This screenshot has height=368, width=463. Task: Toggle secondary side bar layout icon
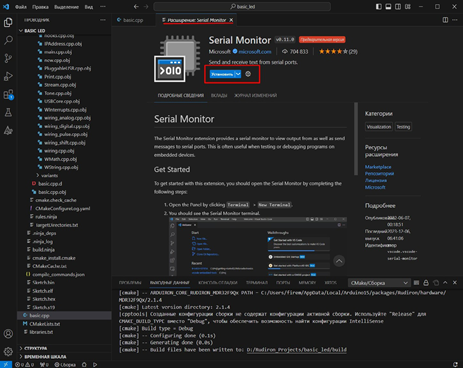(398, 7)
